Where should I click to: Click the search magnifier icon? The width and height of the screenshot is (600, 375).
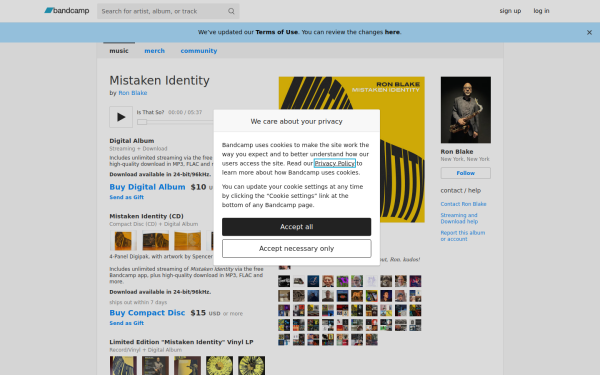click(x=231, y=11)
